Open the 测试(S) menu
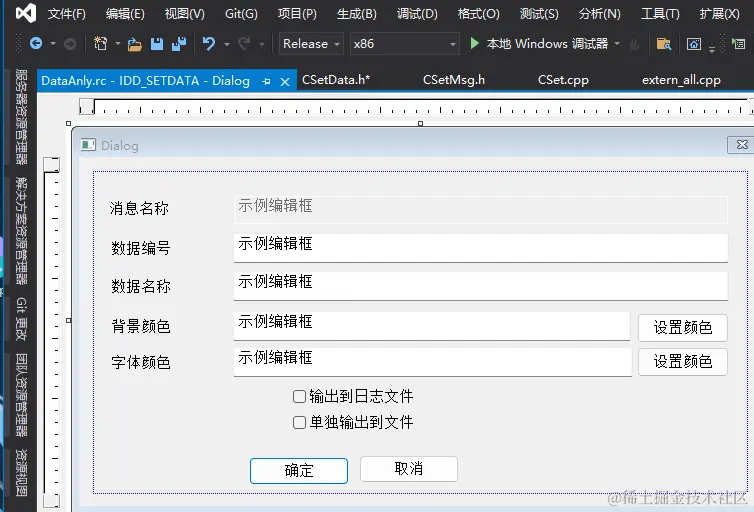754x512 pixels. [x=539, y=13]
